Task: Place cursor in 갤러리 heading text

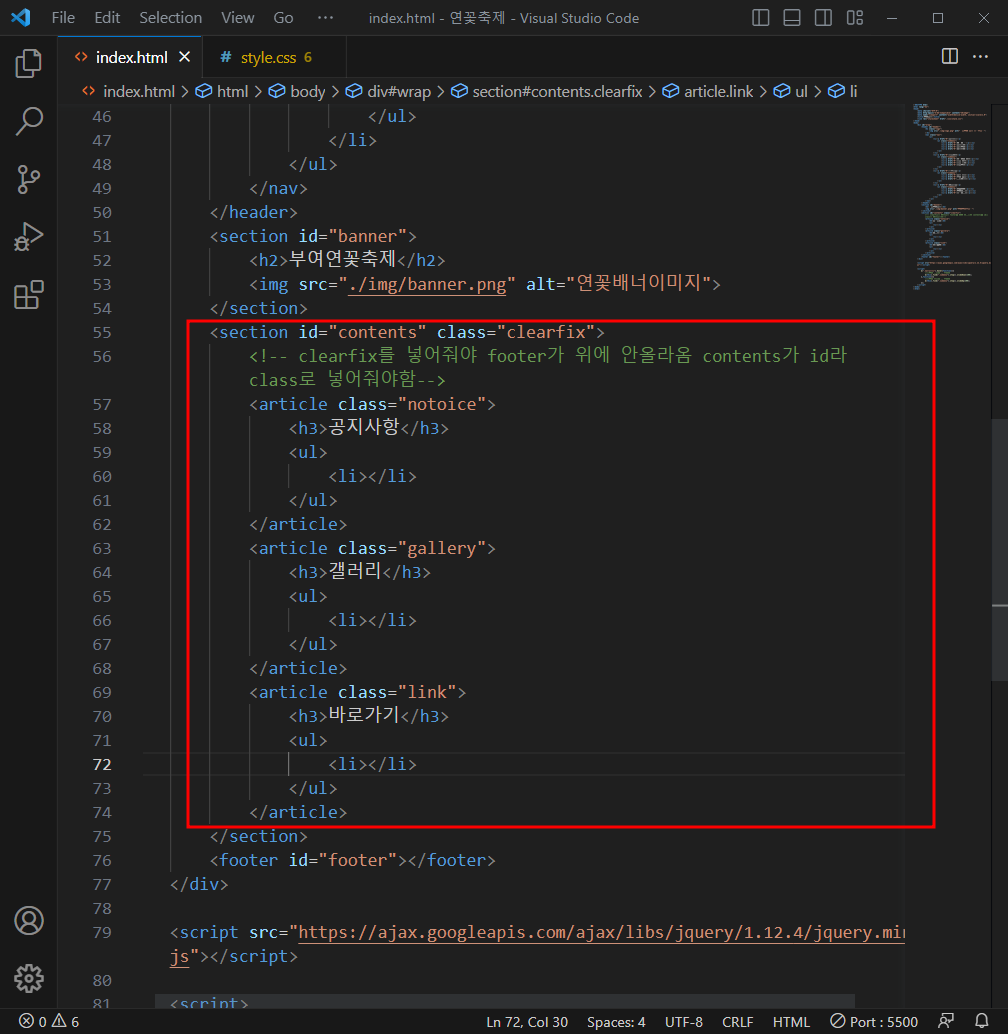Action: 355,571
